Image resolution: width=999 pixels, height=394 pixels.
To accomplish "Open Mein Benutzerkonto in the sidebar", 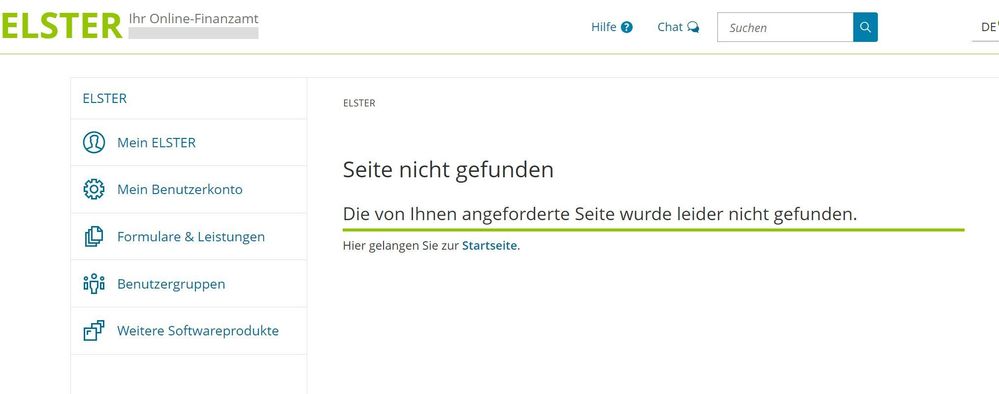I will tap(189, 189).
